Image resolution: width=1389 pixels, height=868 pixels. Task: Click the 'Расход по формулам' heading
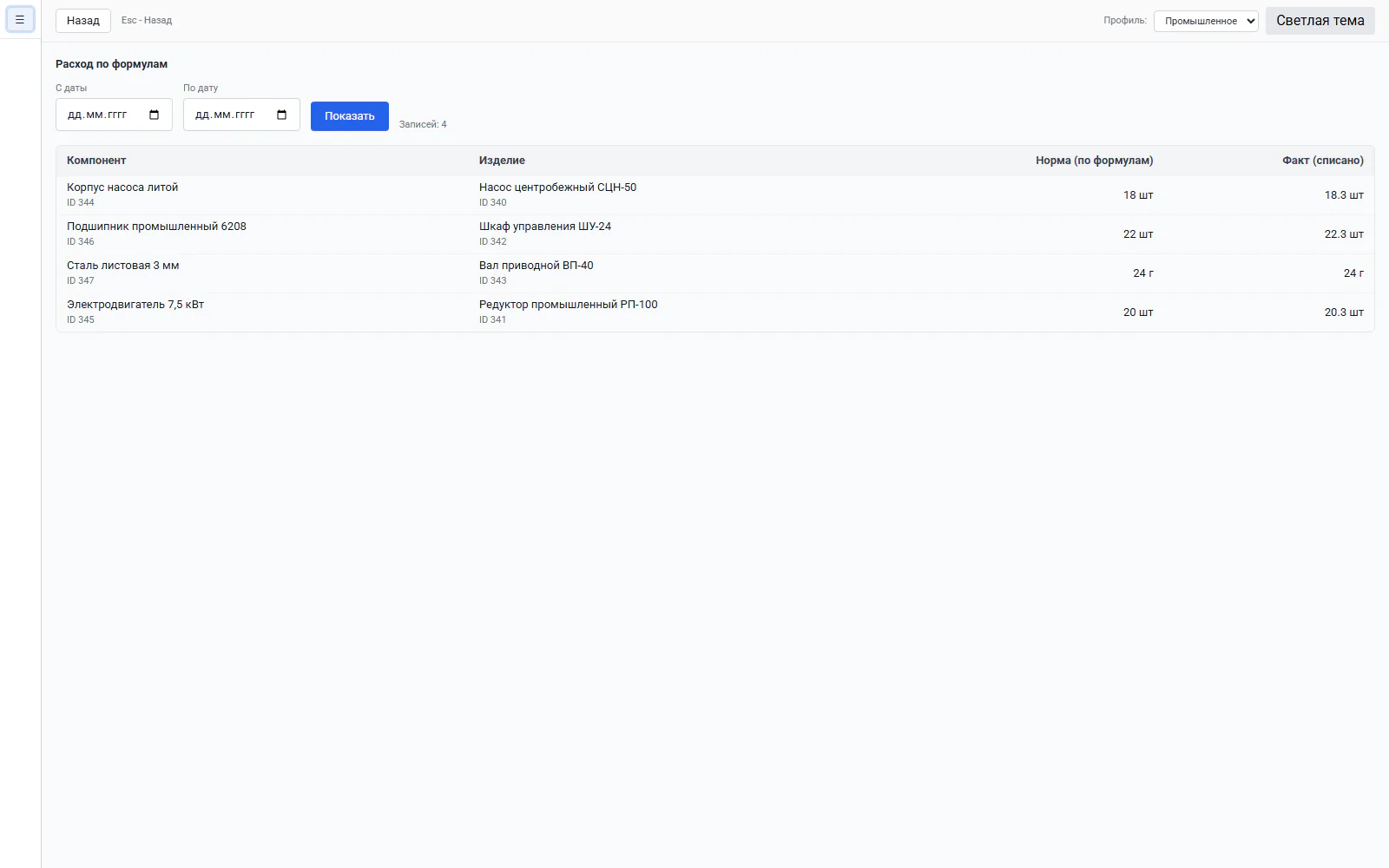112,64
